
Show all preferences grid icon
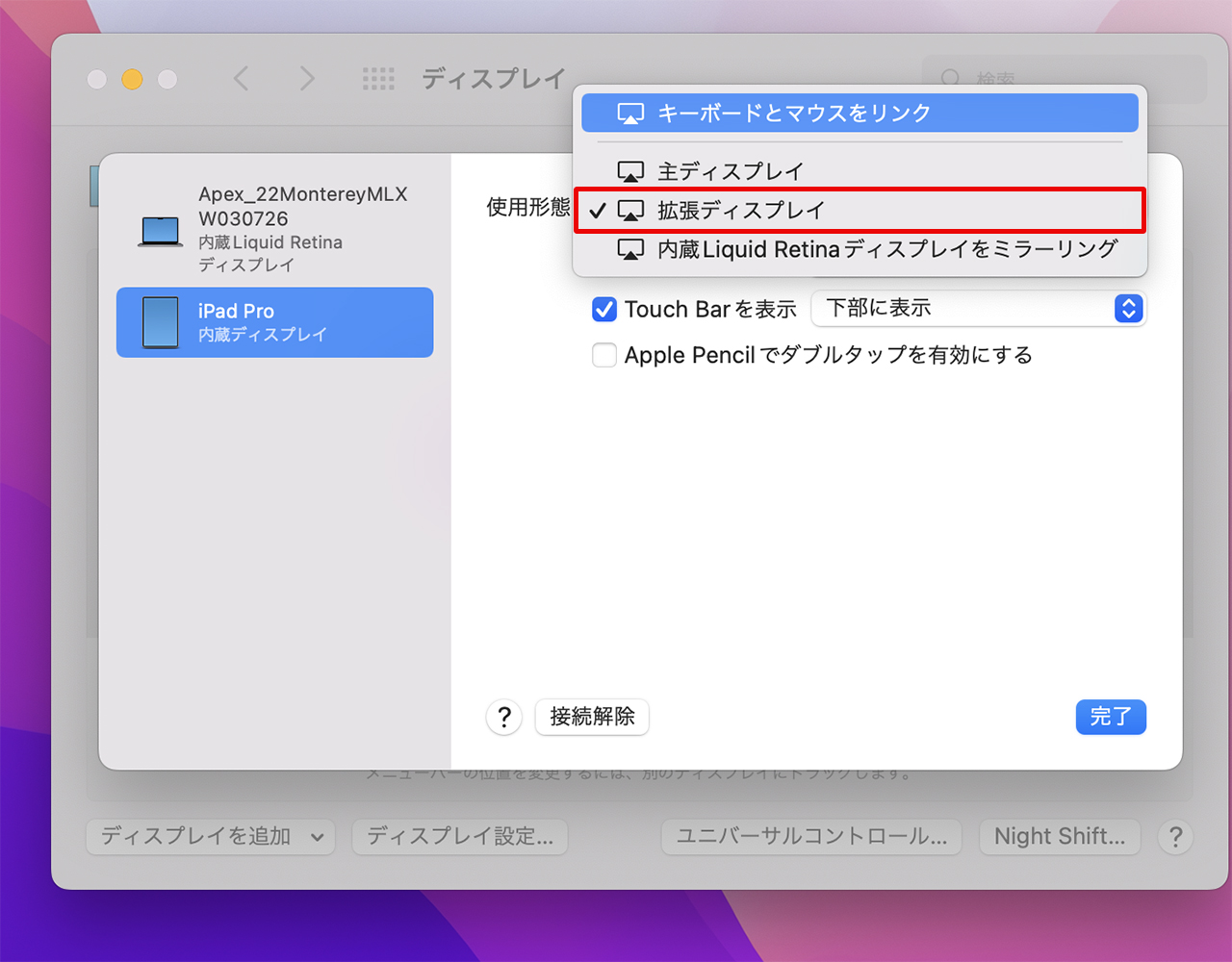(378, 79)
